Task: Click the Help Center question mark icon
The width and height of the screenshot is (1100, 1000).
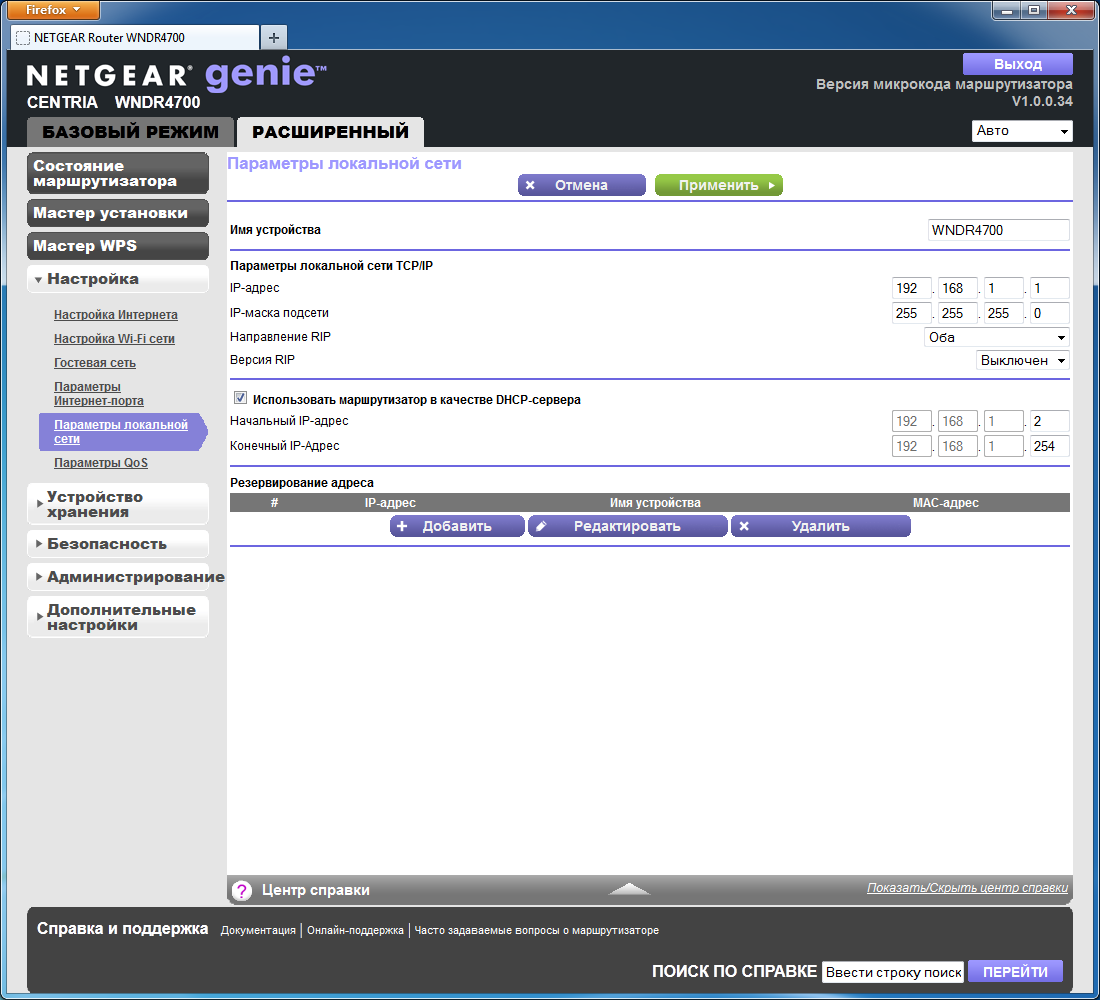Action: pos(241,891)
